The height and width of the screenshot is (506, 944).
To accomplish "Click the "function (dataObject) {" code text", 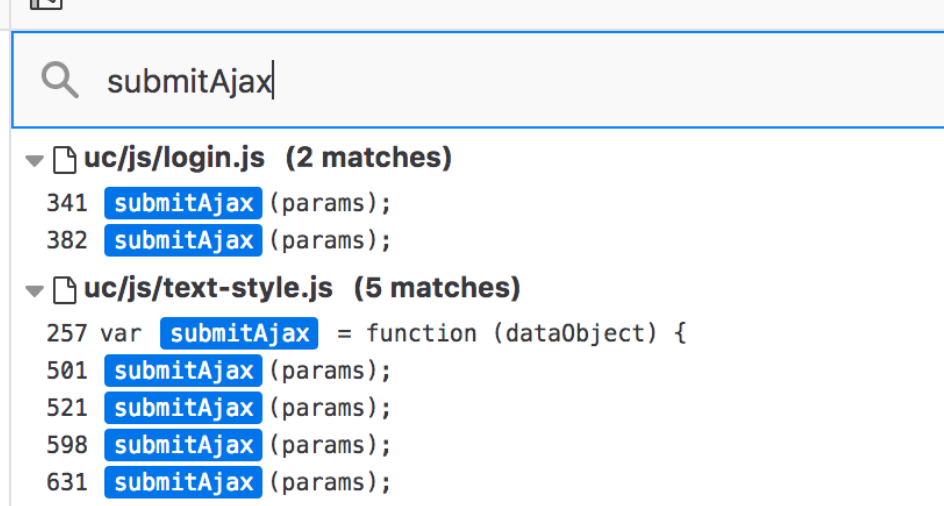I will click(526, 333).
